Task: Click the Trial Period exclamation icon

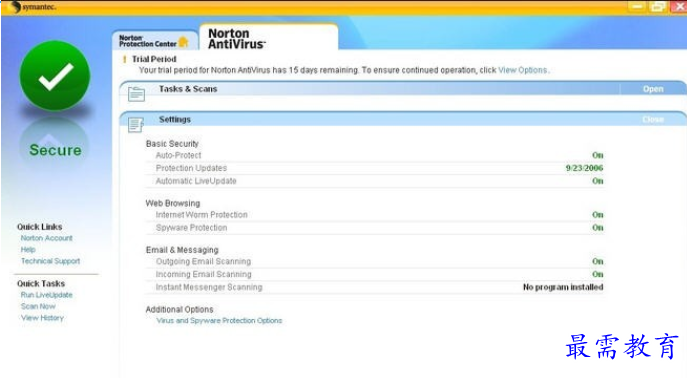Action: point(124,59)
